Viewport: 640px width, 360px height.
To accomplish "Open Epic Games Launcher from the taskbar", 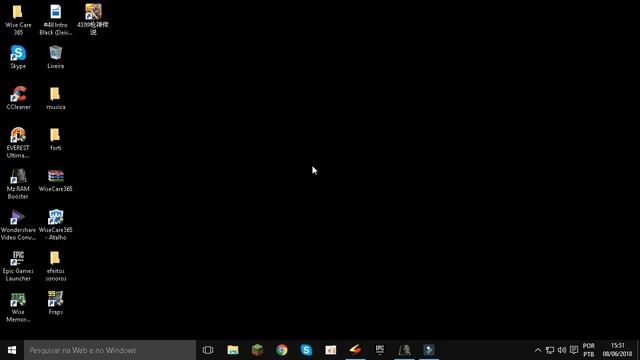I will coord(380,350).
